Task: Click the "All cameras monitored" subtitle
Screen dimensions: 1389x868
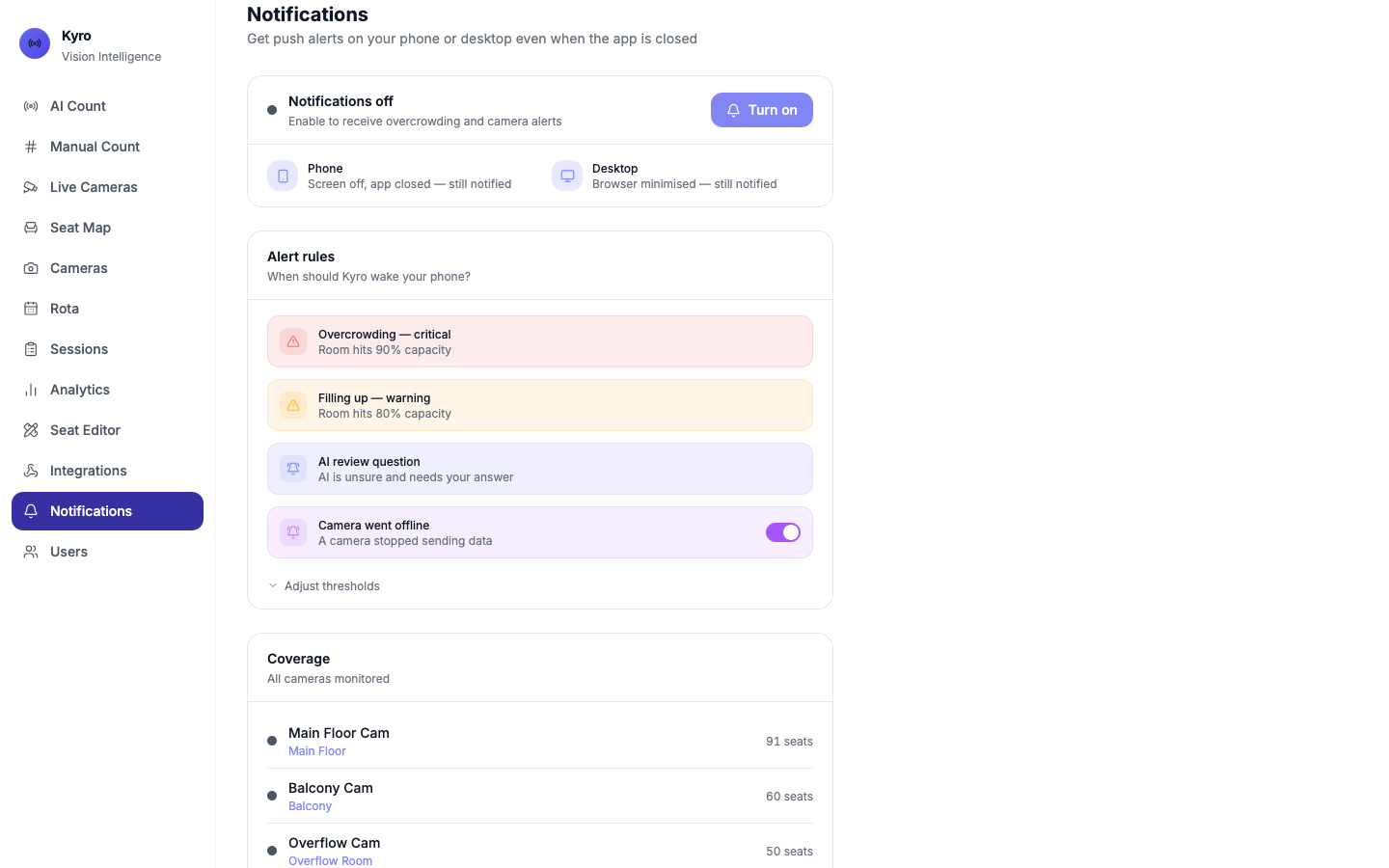Action: tap(328, 679)
